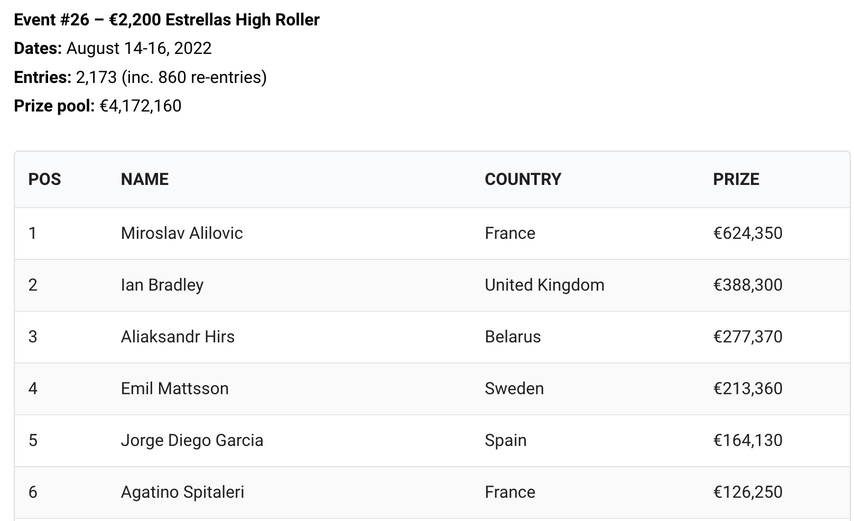Click the Spain country cell

click(x=505, y=440)
